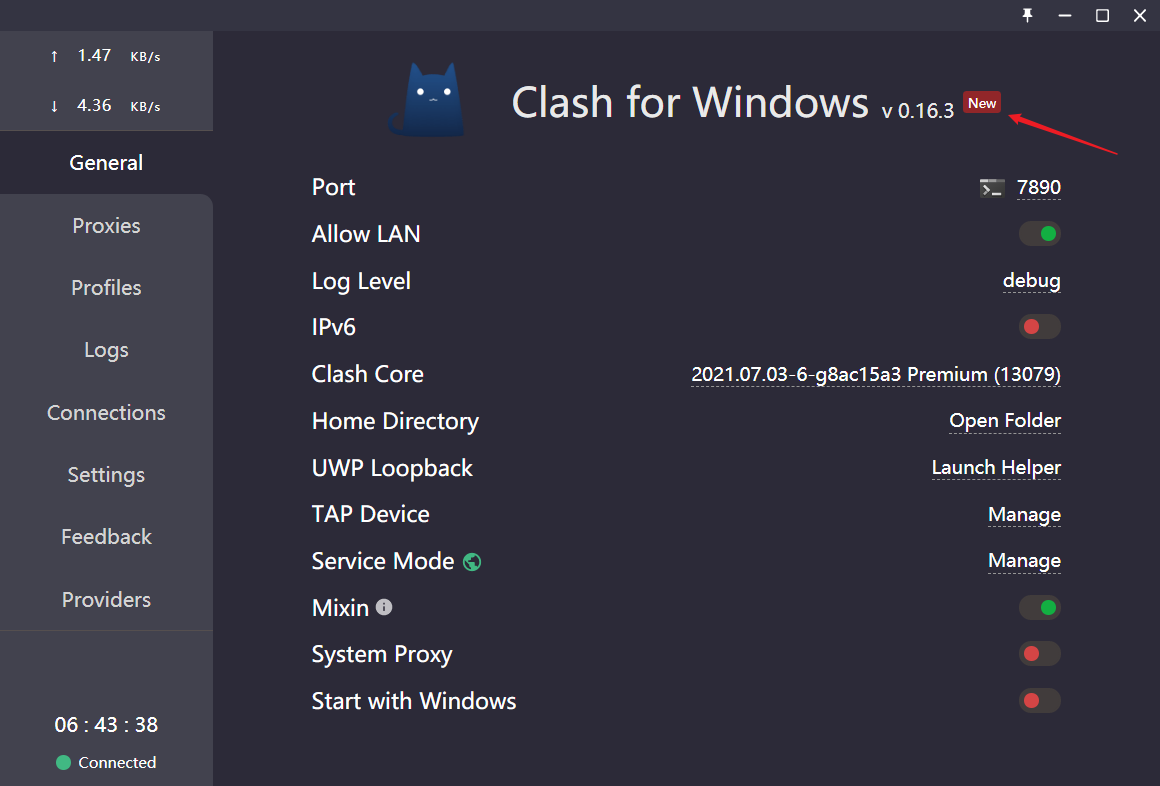This screenshot has height=786, width=1160.
Task: Click the red New version badge
Action: pos(982,103)
